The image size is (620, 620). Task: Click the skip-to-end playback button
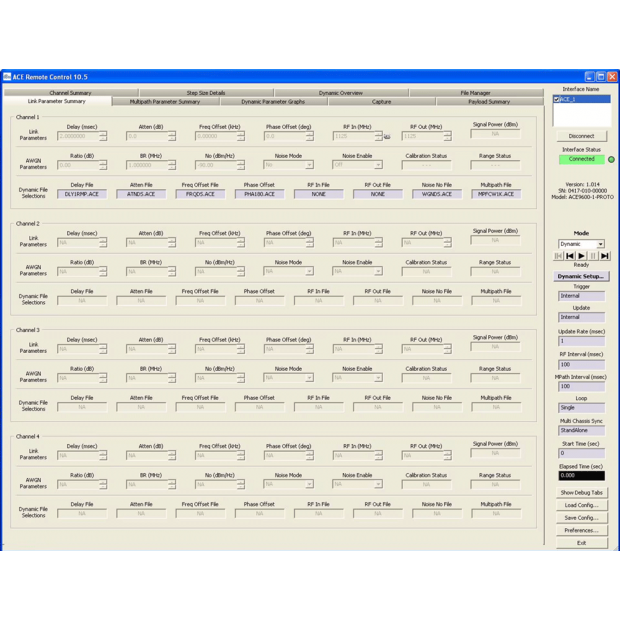pos(605,256)
